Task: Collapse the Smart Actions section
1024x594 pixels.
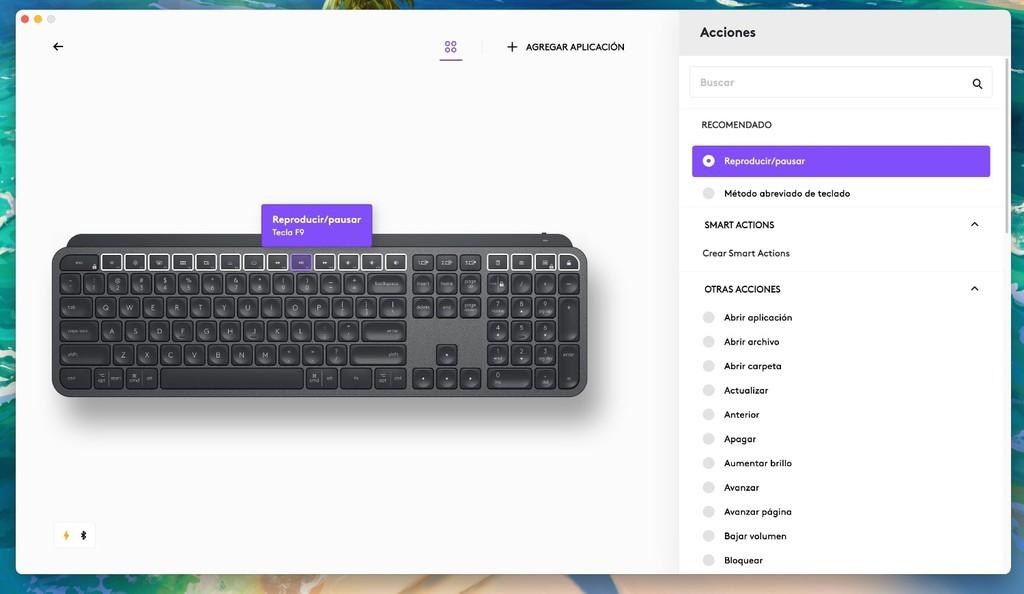Action: tap(974, 225)
